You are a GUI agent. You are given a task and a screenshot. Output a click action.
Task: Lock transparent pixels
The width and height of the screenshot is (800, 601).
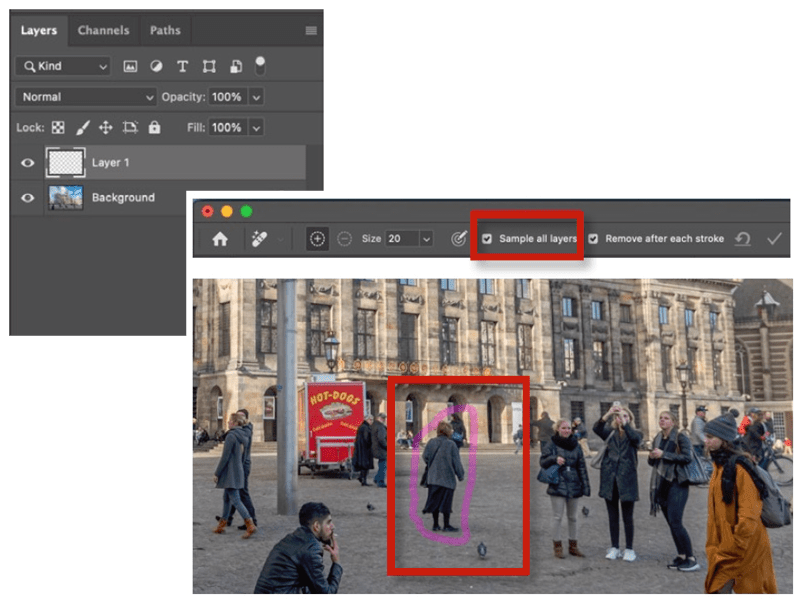tap(58, 128)
